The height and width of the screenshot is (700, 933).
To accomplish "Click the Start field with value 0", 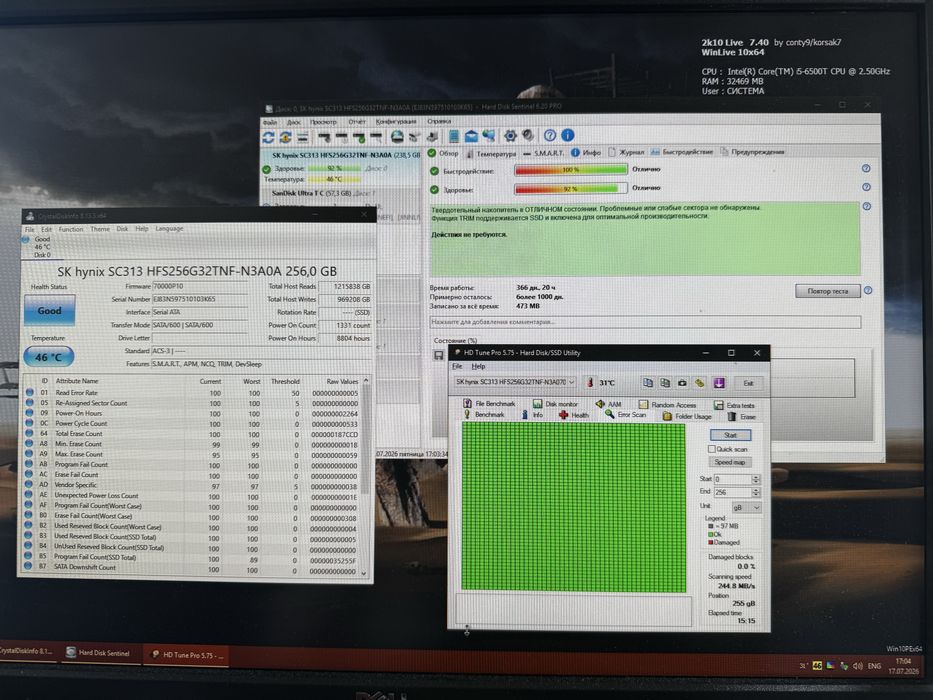I will [732, 479].
